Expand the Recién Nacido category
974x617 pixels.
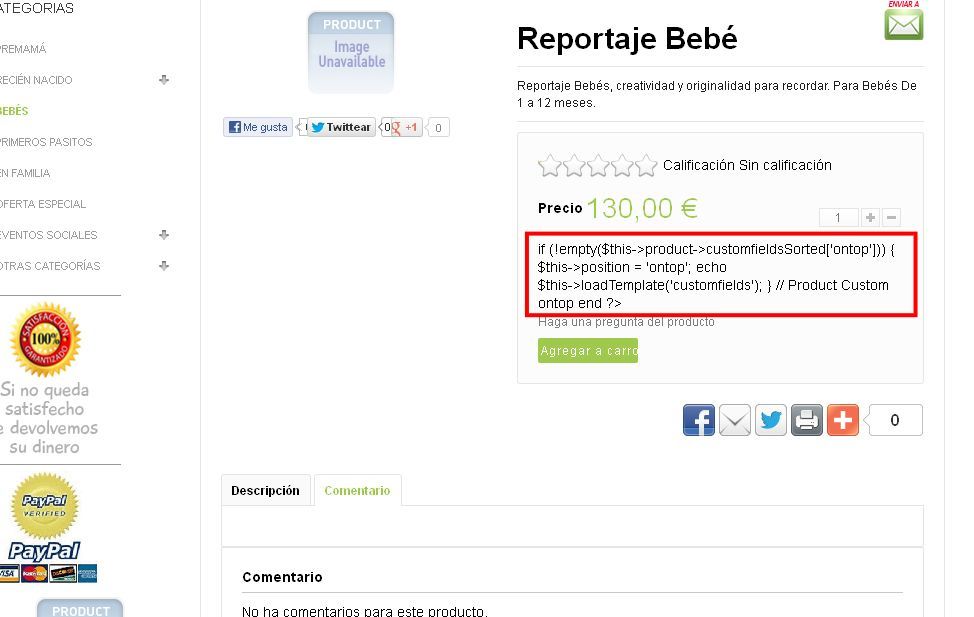pyautogui.click(x=164, y=80)
